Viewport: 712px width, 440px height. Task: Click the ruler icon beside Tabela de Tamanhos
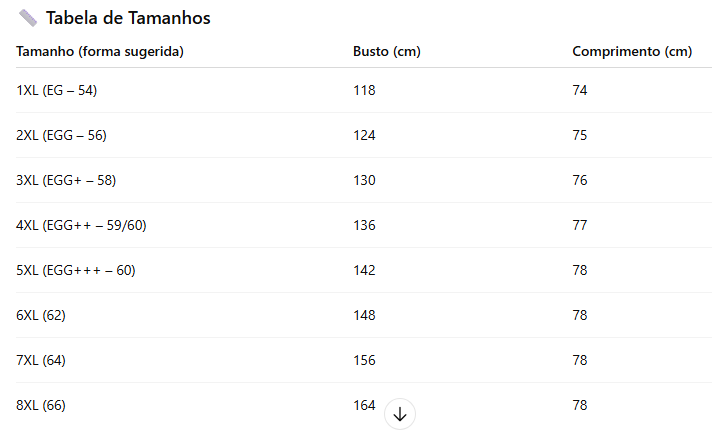pyautogui.click(x=28, y=18)
